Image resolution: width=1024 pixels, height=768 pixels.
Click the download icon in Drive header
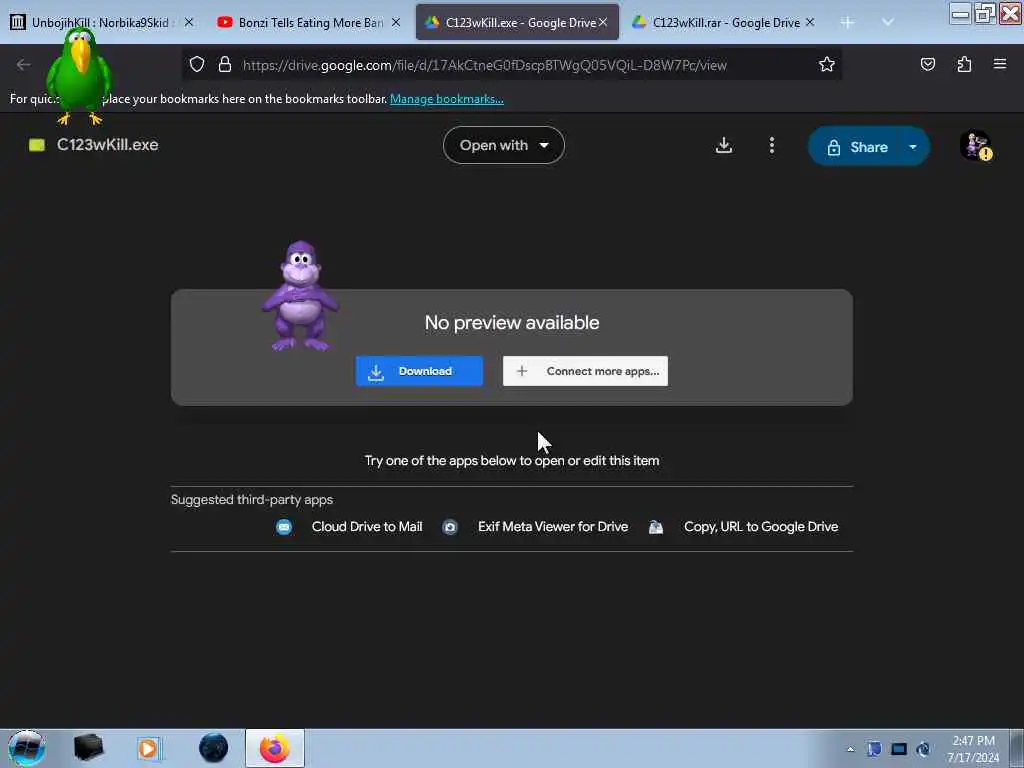tap(724, 145)
